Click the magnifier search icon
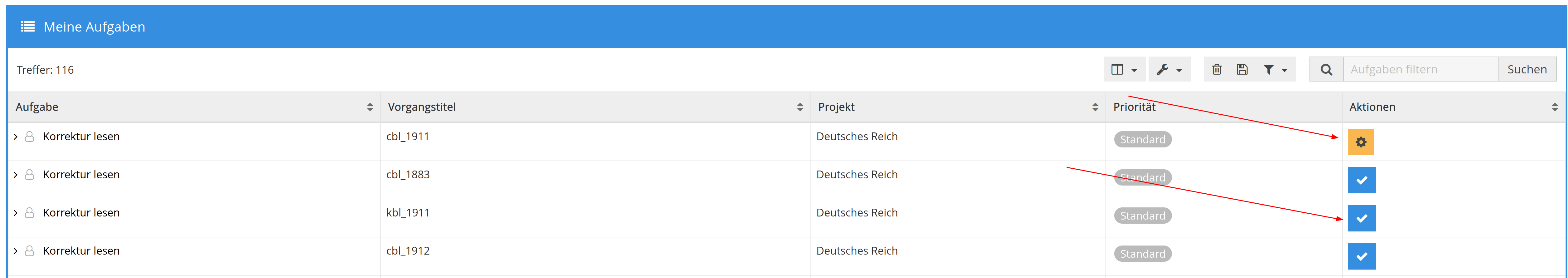Viewport: 1568px width, 278px height. point(1326,69)
